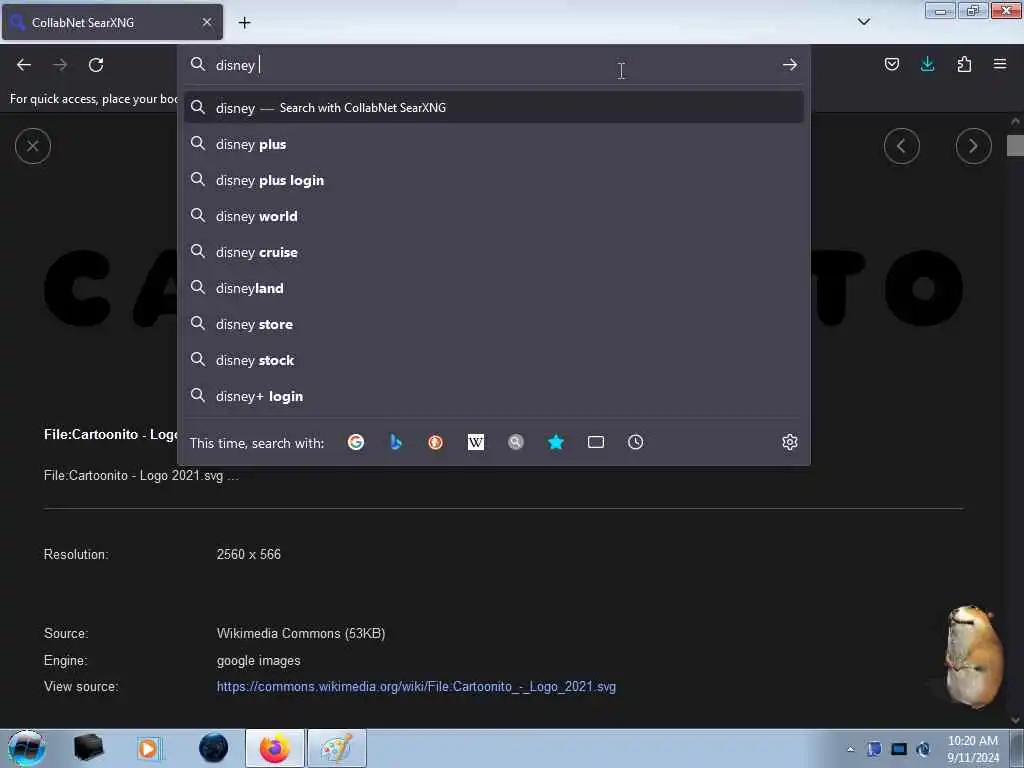Image resolution: width=1024 pixels, height=768 pixels.
Task: Search this time with Bing
Action: 396,442
